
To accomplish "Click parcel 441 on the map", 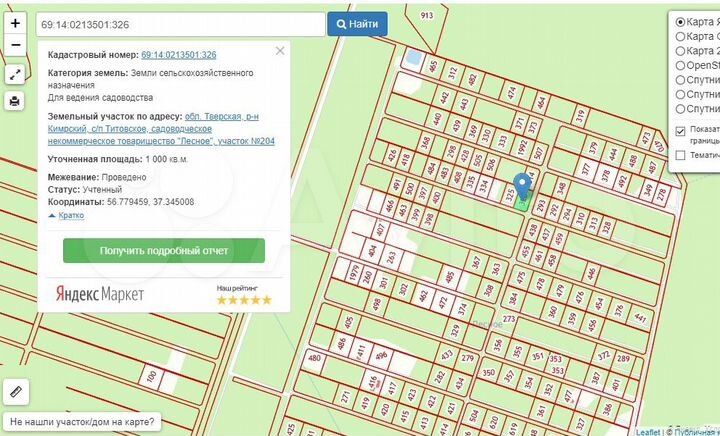I will 640,318.
